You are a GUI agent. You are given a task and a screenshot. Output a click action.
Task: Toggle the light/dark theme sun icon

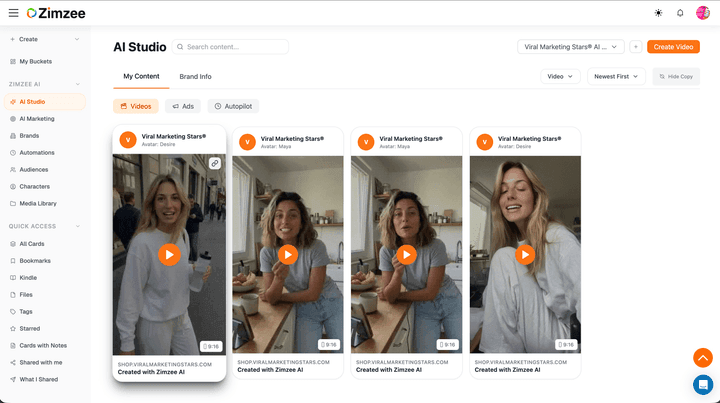[658, 13]
